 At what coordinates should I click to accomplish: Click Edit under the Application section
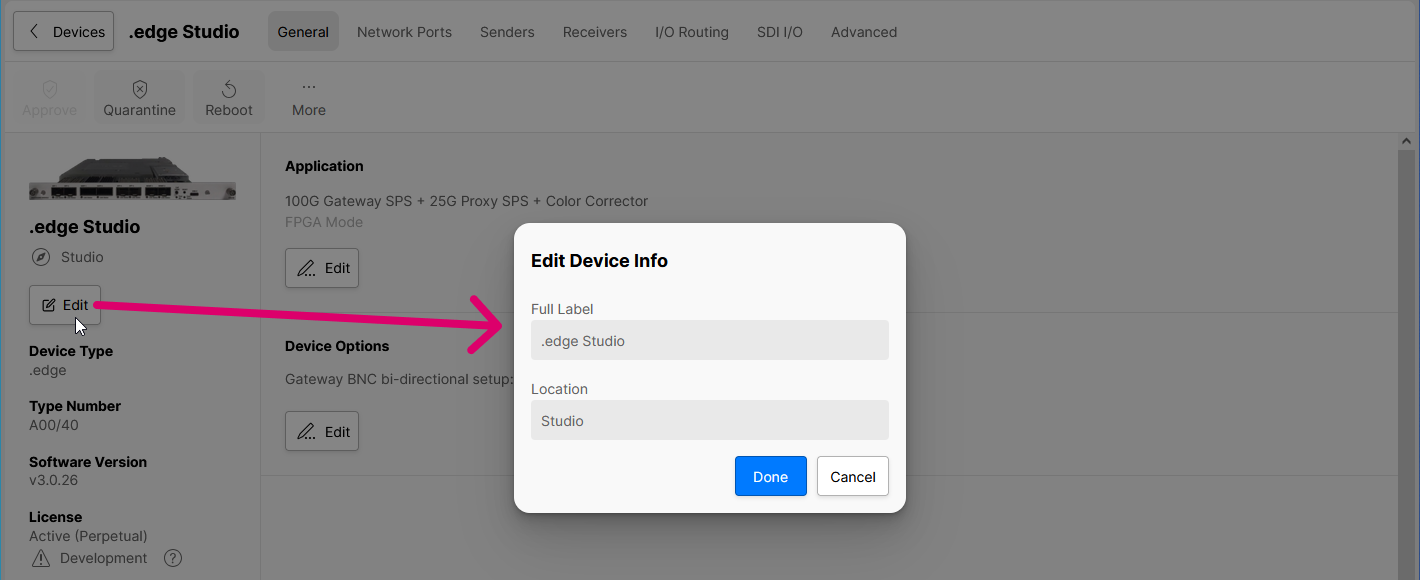pyautogui.click(x=322, y=268)
